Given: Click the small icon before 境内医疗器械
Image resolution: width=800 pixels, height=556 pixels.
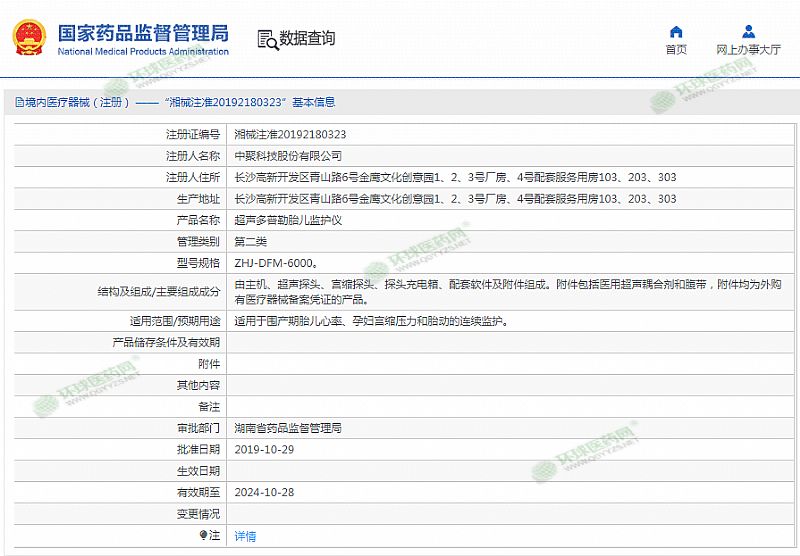Looking at the screenshot, I should pyautogui.click(x=8, y=102).
